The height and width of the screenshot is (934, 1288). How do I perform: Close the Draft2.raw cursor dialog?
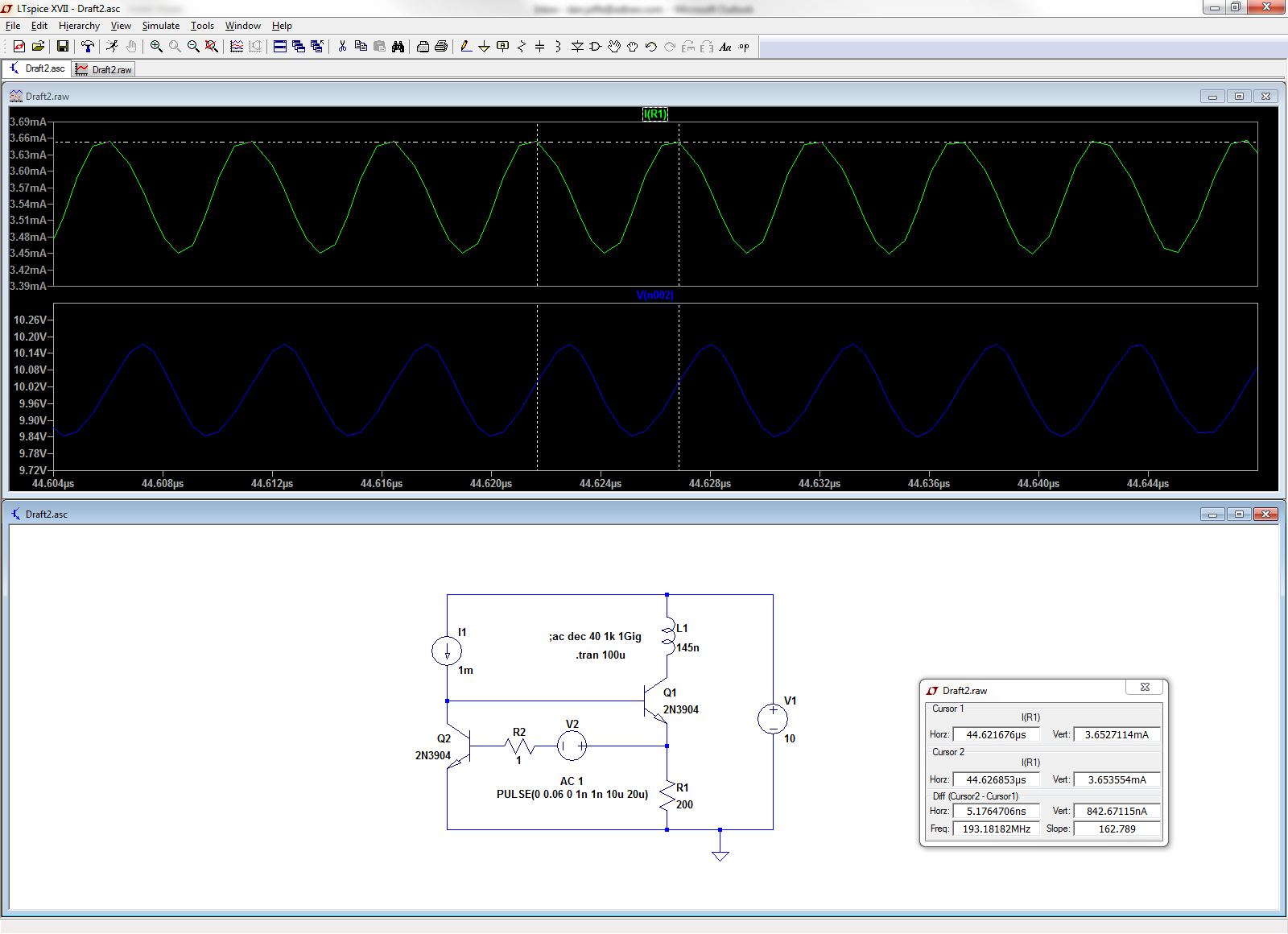coord(1145,687)
